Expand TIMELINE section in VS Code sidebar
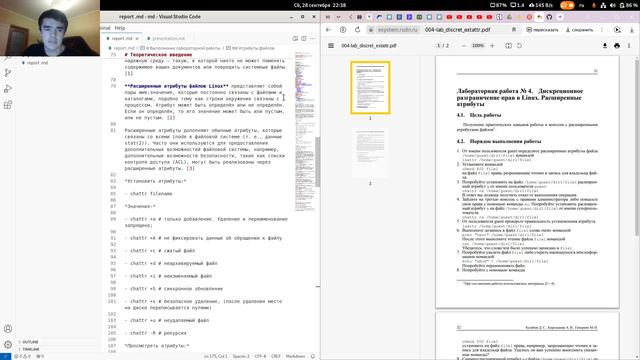Viewport: 640px width, 360px height. click(x=31, y=349)
